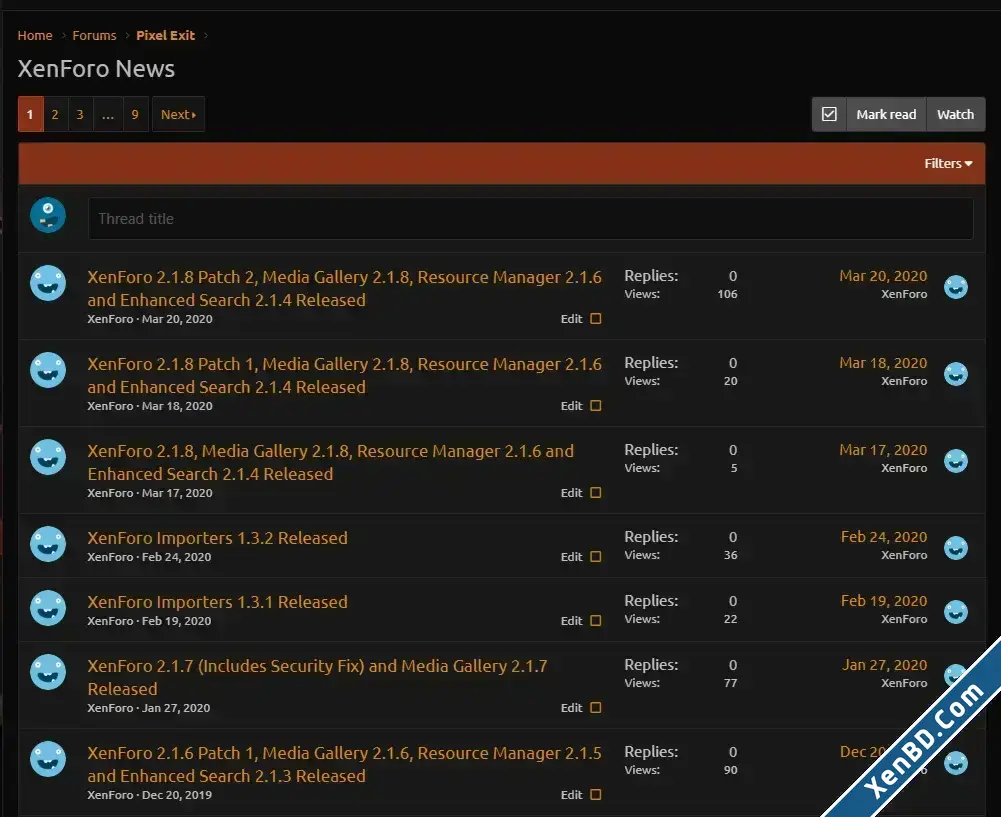Click the Next page button
Viewport: 1001px width, 817px height.
coord(178,114)
